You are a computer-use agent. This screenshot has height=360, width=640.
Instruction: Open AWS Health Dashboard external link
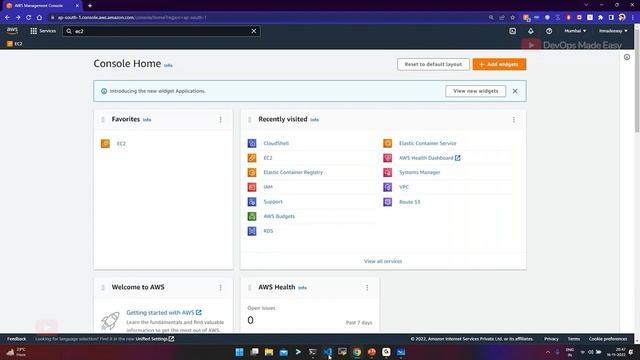(x=429, y=158)
